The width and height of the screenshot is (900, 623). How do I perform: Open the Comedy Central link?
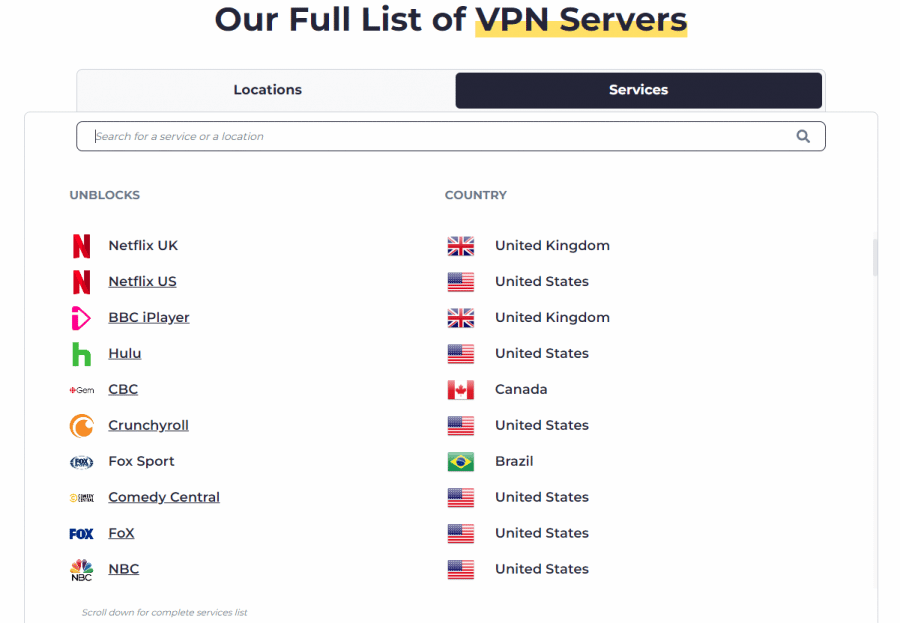click(x=164, y=497)
